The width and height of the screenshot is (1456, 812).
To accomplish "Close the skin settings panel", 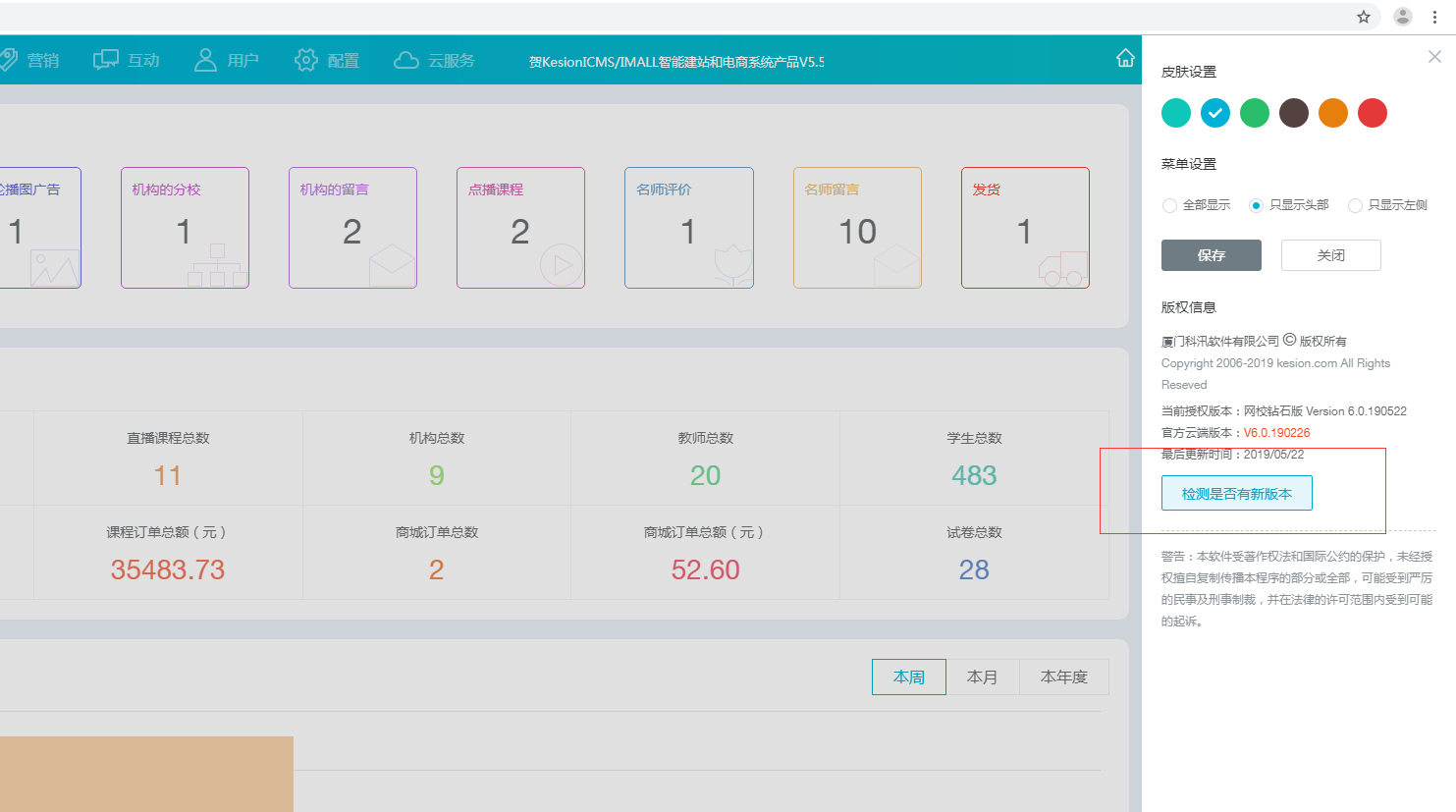I will [1434, 57].
